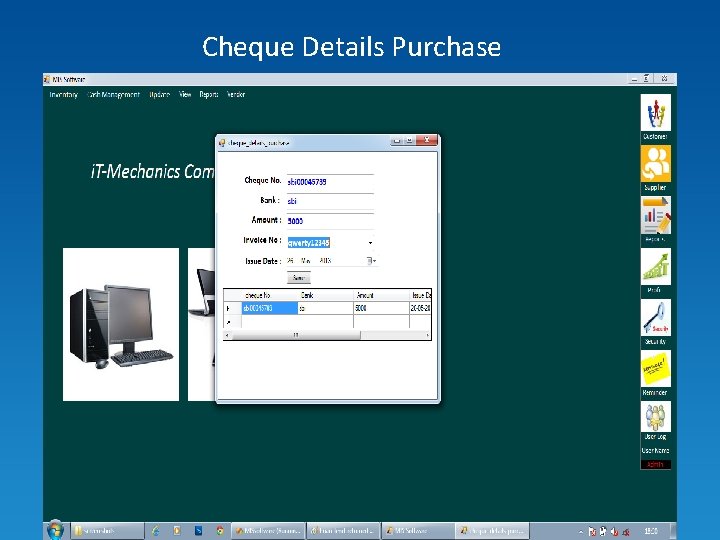Open the Inventory menu
720x540 pixels.
(x=63, y=95)
